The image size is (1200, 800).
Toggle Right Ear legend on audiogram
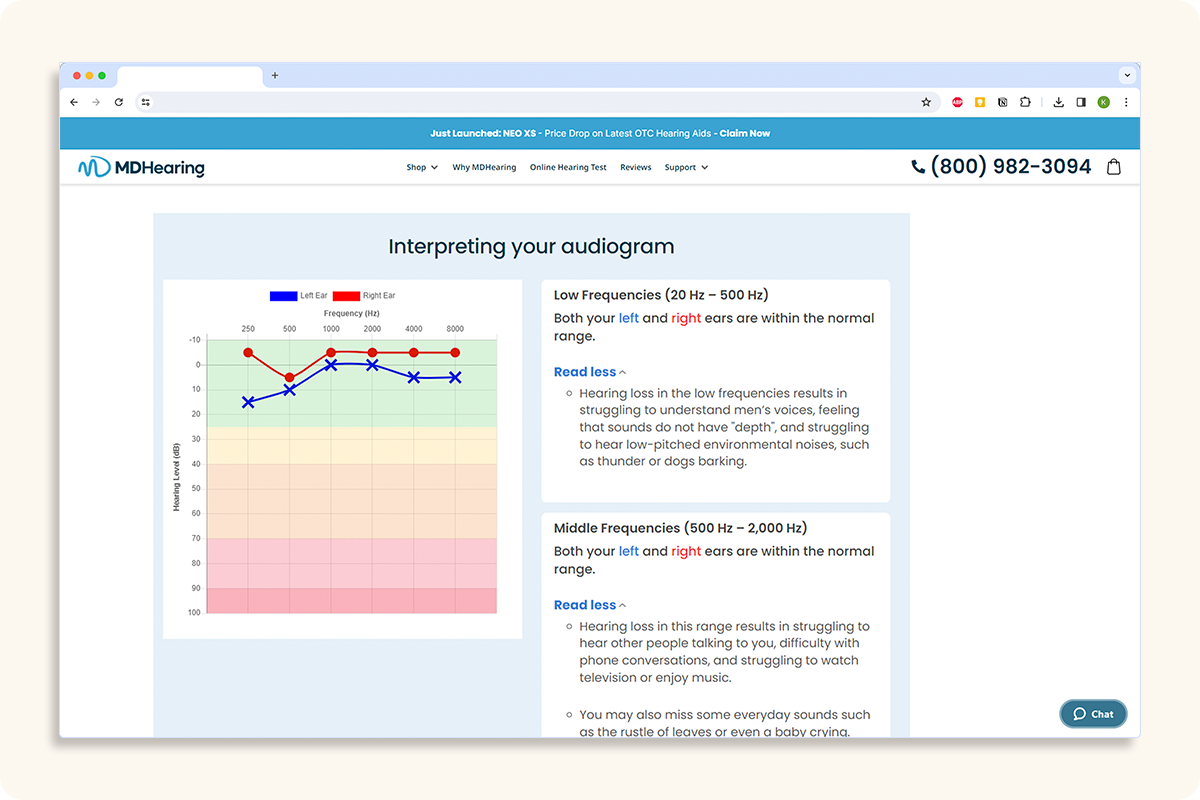click(364, 296)
